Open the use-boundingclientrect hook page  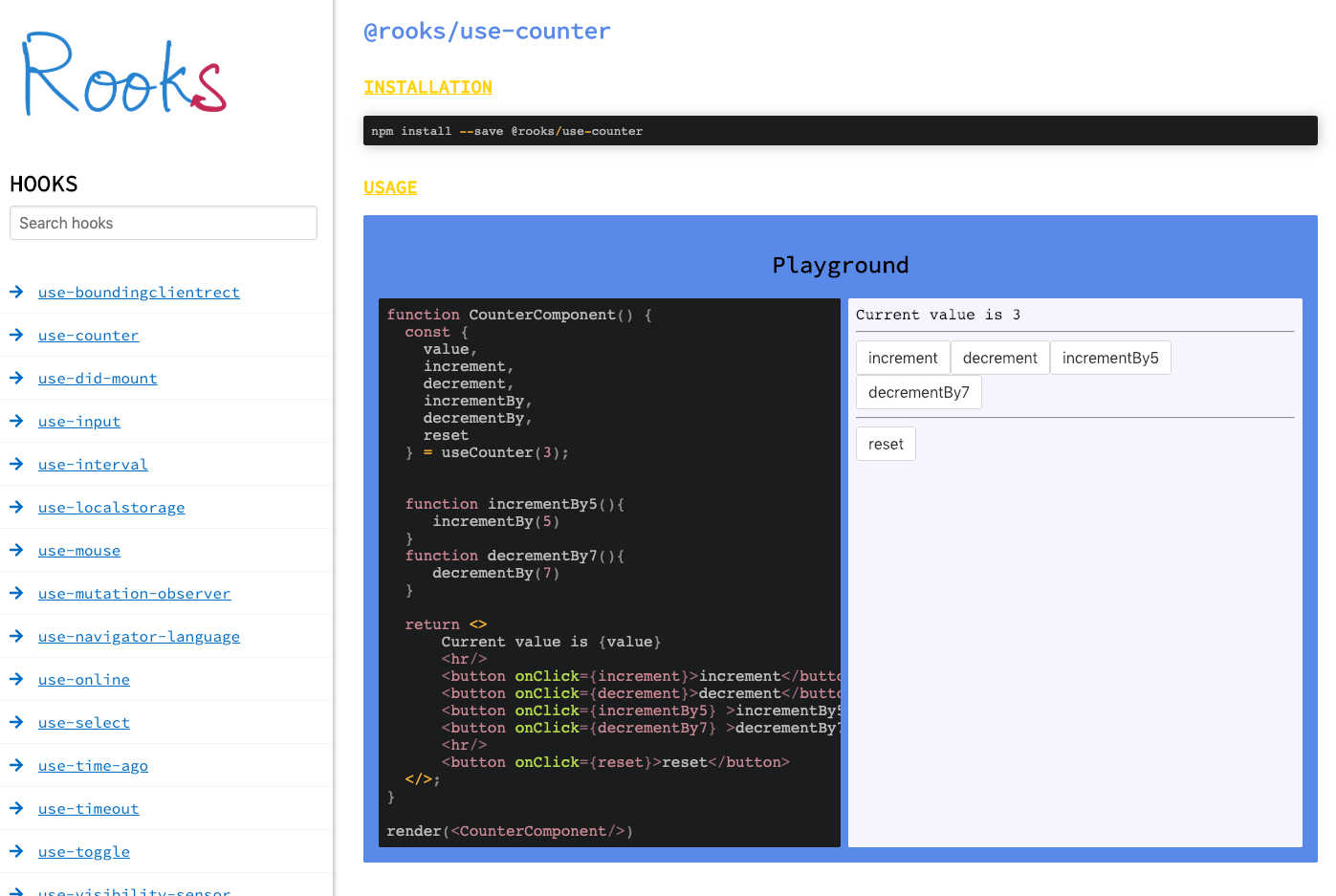click(x=139, y=292)
